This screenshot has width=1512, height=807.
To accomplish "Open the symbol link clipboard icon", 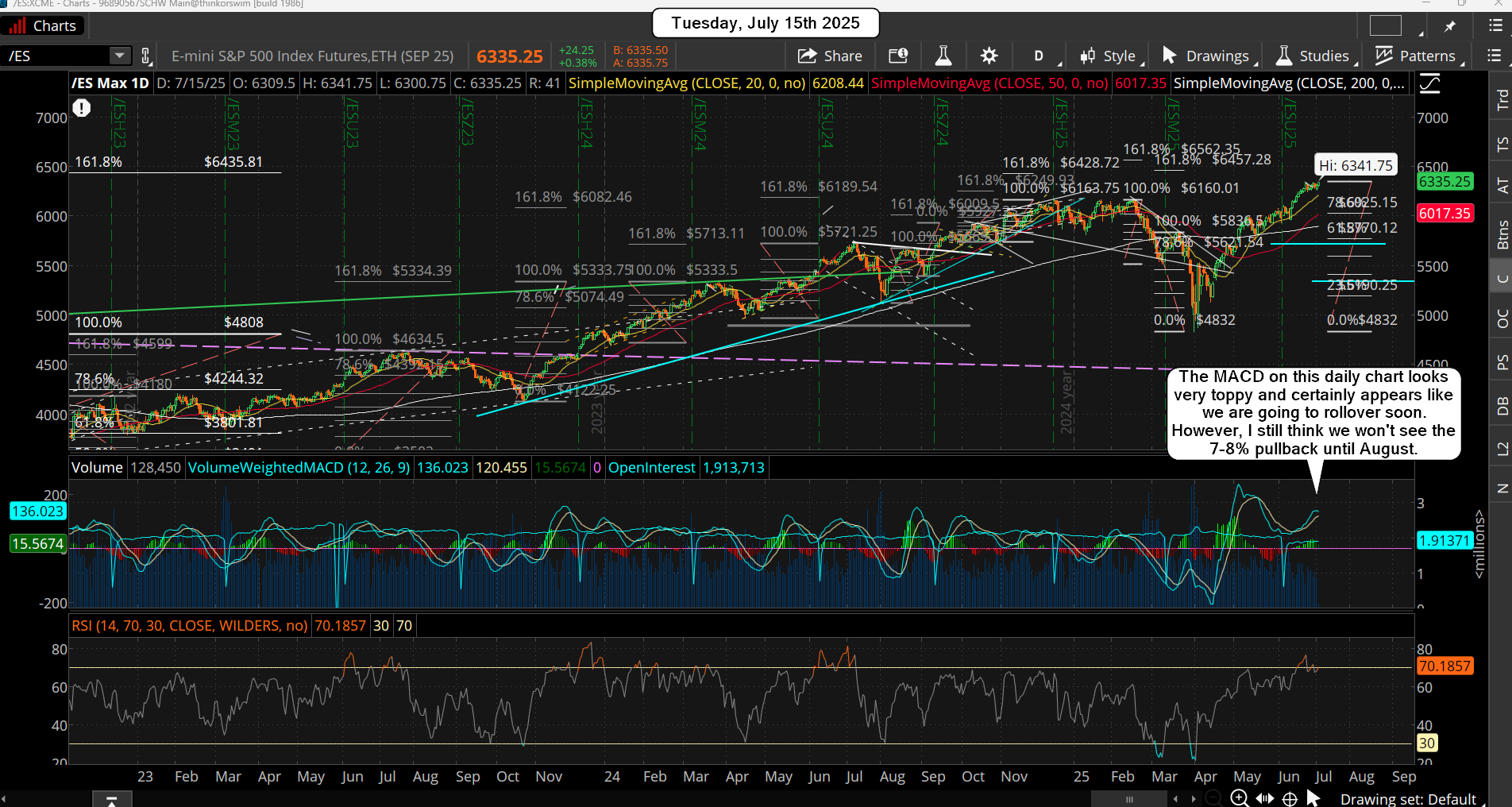I will (x=145, y=56).
